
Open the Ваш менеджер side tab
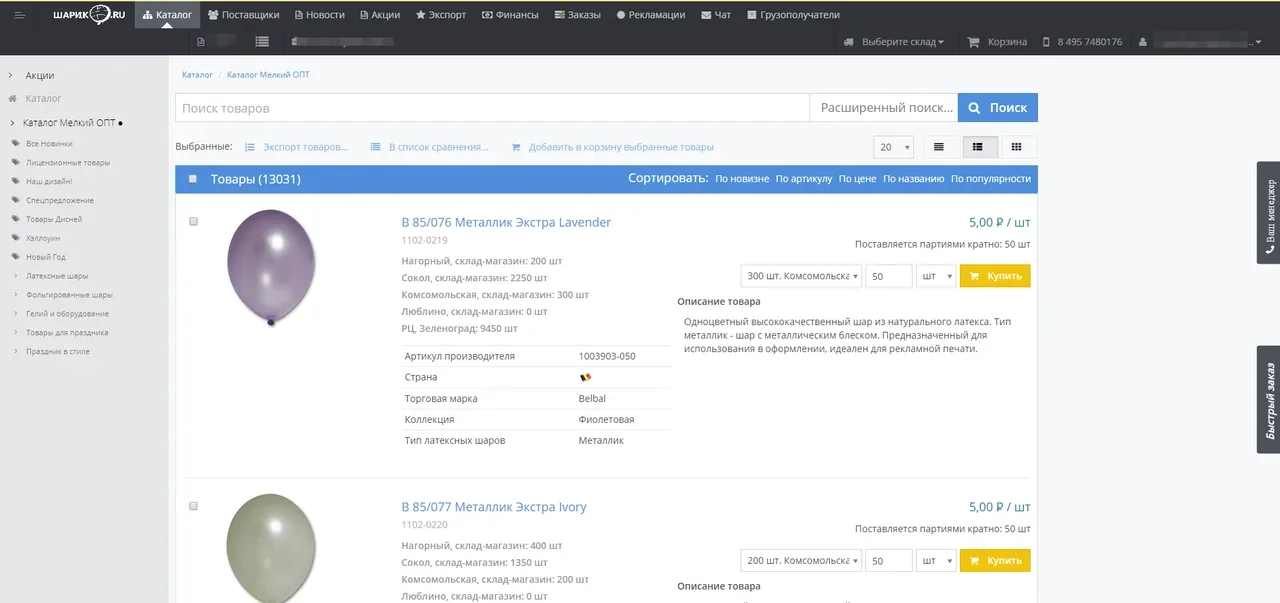1268,212
